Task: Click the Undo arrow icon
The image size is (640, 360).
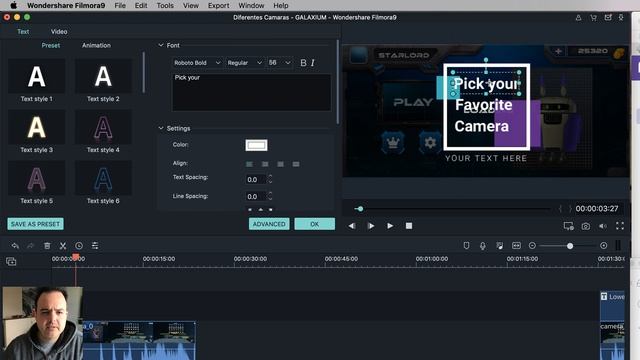Action: (15, 246)
